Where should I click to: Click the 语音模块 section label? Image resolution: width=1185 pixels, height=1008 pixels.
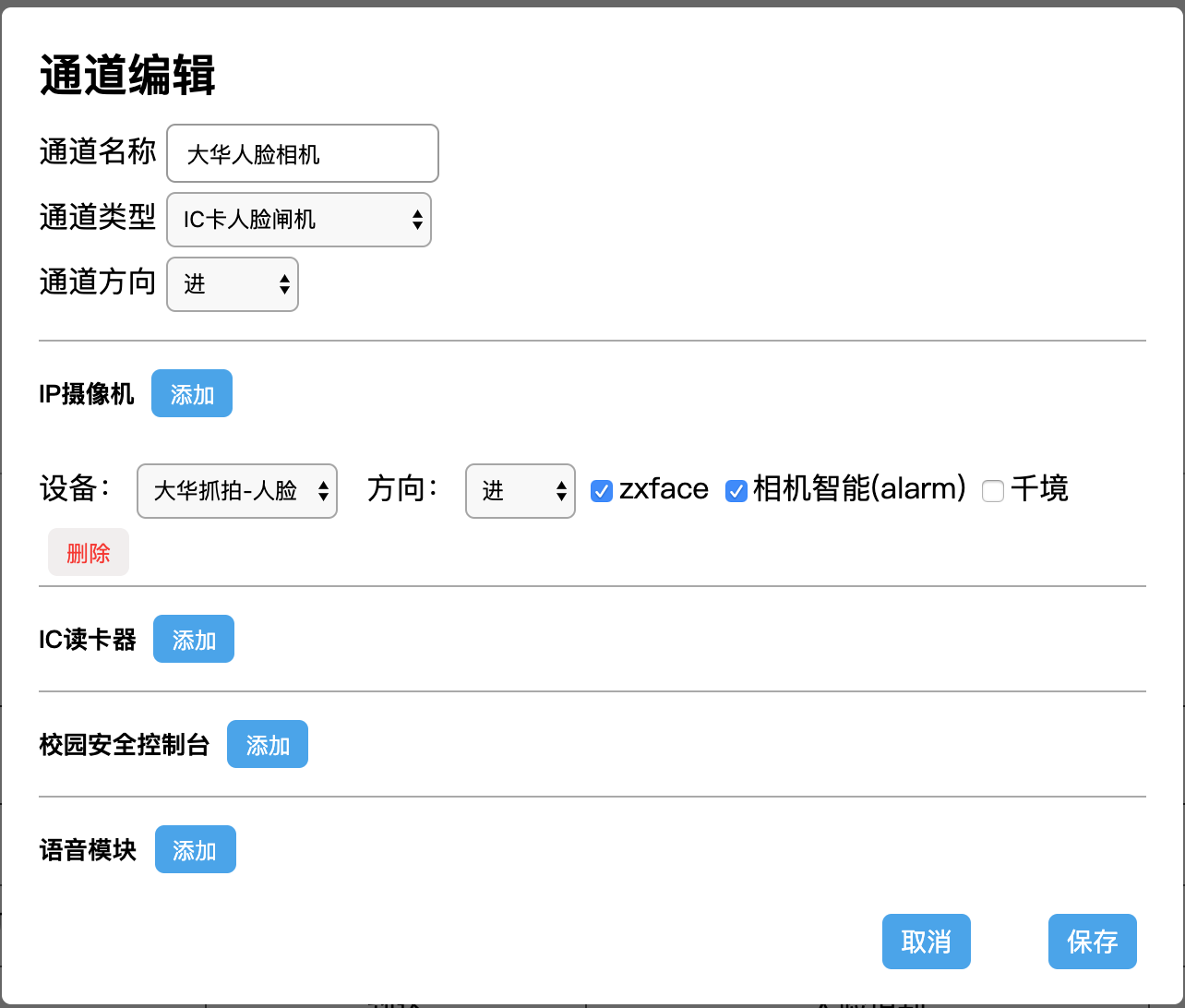tap(88, 850)
